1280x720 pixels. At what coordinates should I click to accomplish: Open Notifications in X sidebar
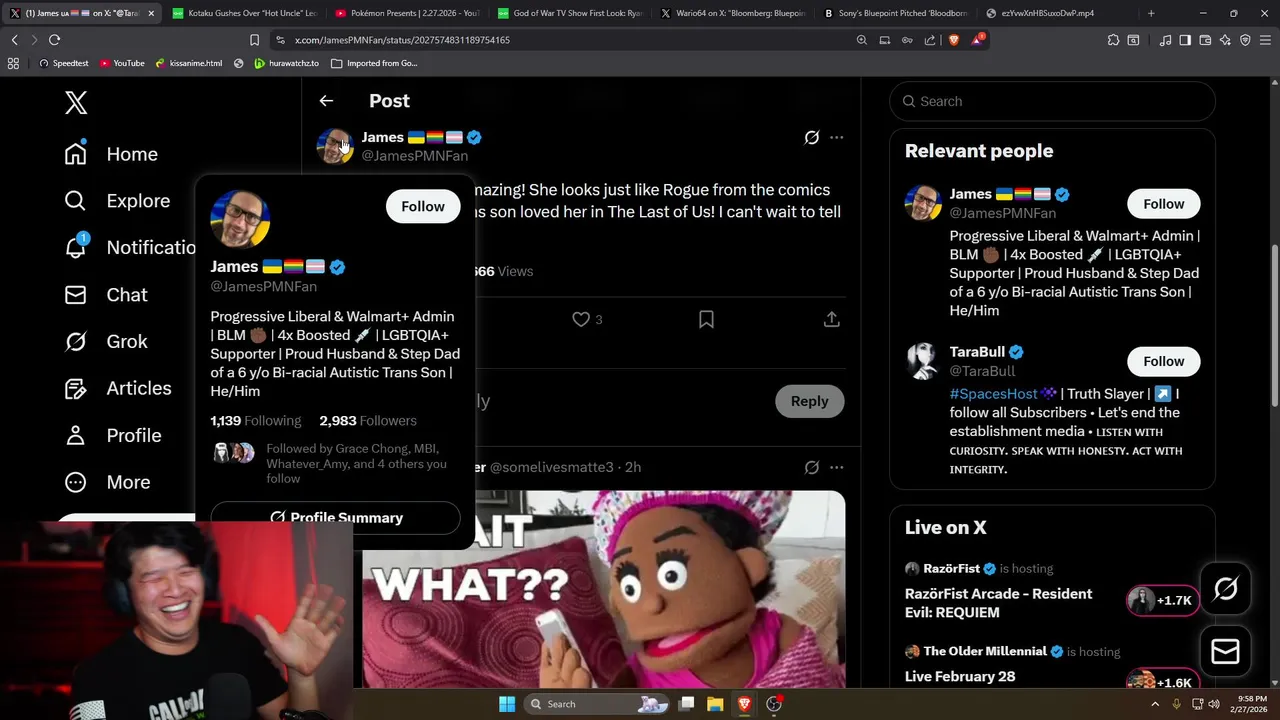point(129,247)
